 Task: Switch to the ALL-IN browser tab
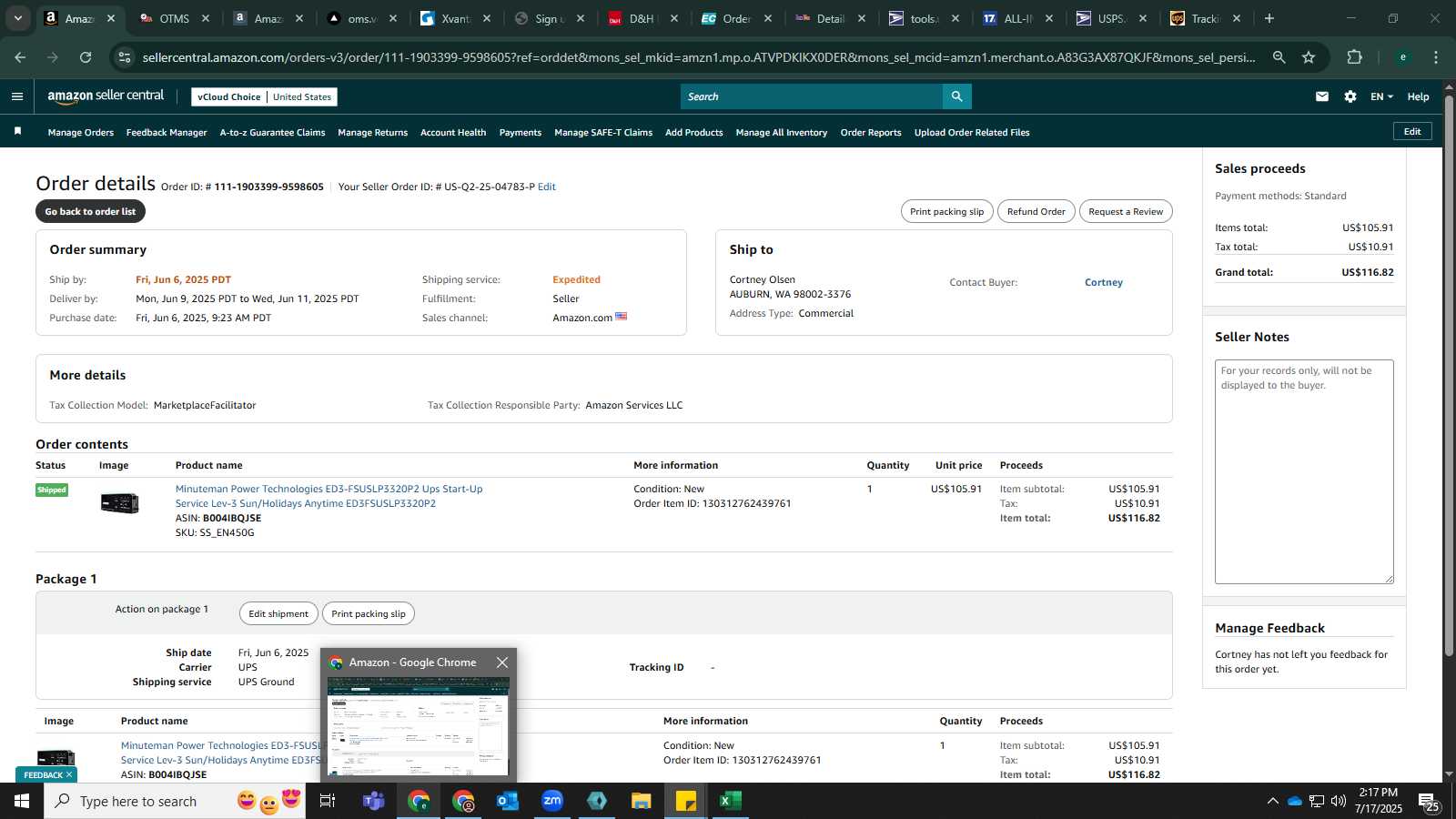point(1017,18)
